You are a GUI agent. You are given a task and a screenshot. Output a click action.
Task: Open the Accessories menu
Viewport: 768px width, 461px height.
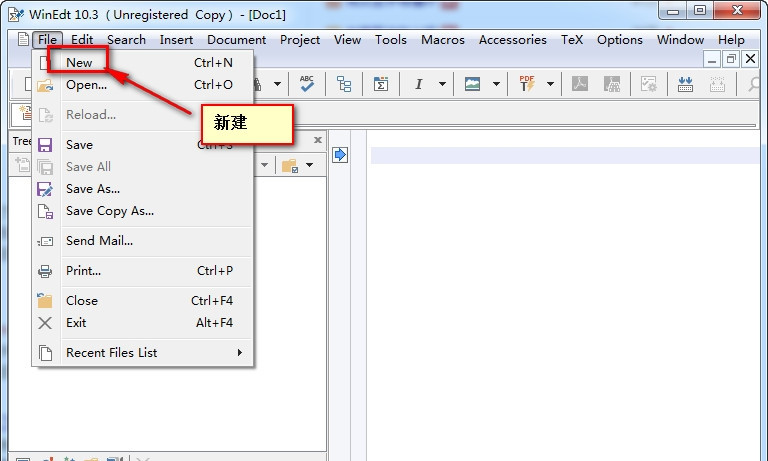point(512,40)
